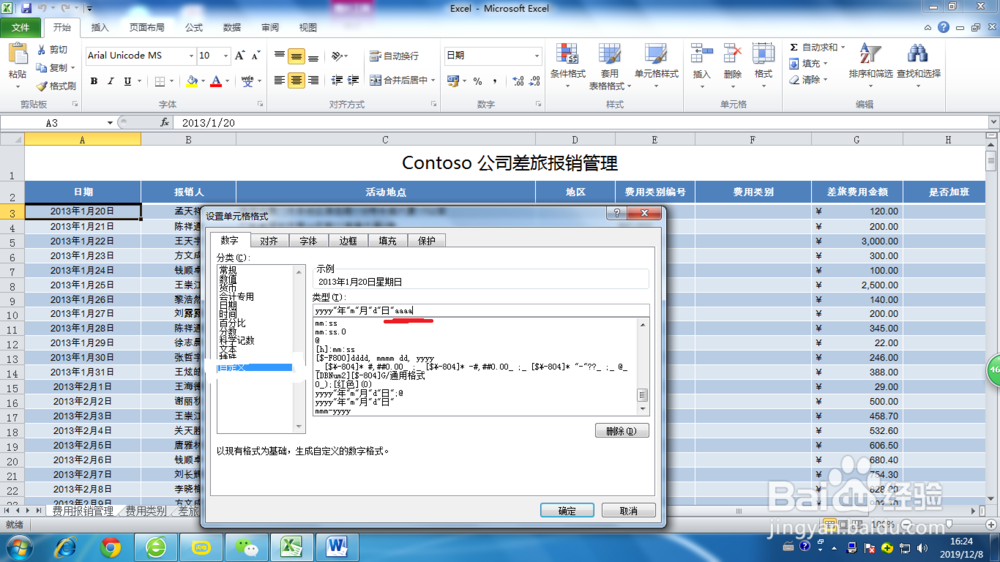Click increase decimal icon

pyautogui.click(x=518, y=81)
